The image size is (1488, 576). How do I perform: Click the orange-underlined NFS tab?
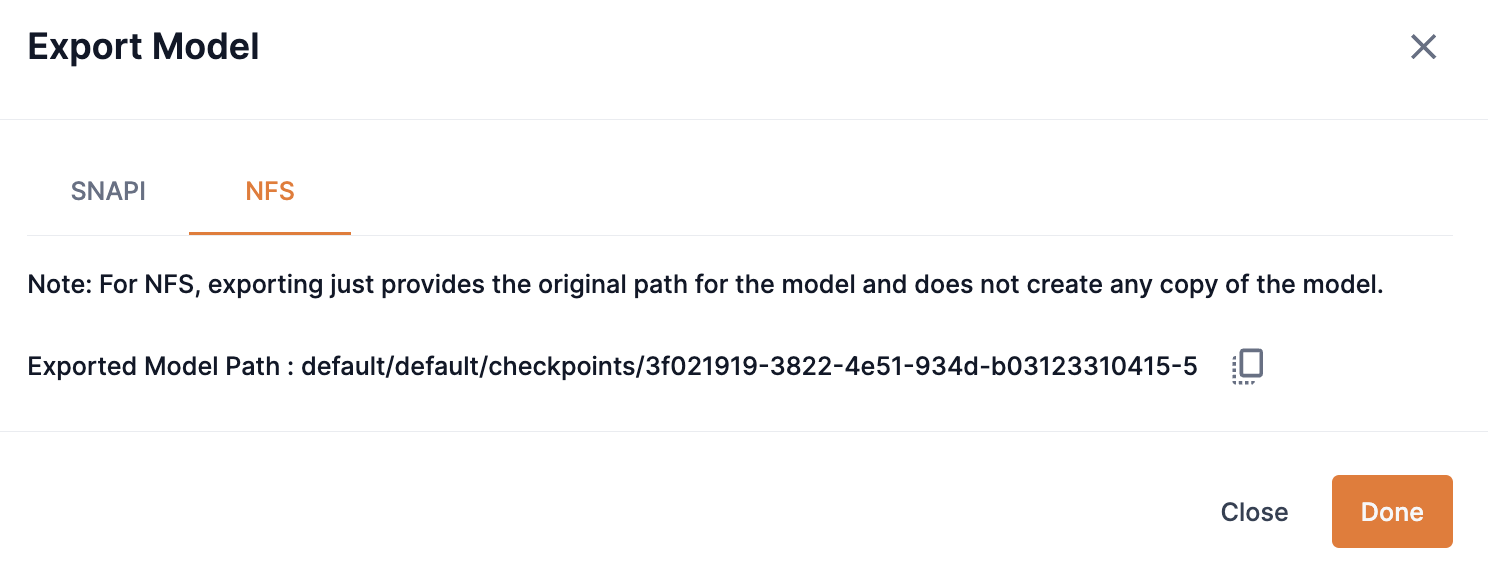point(269,191)
